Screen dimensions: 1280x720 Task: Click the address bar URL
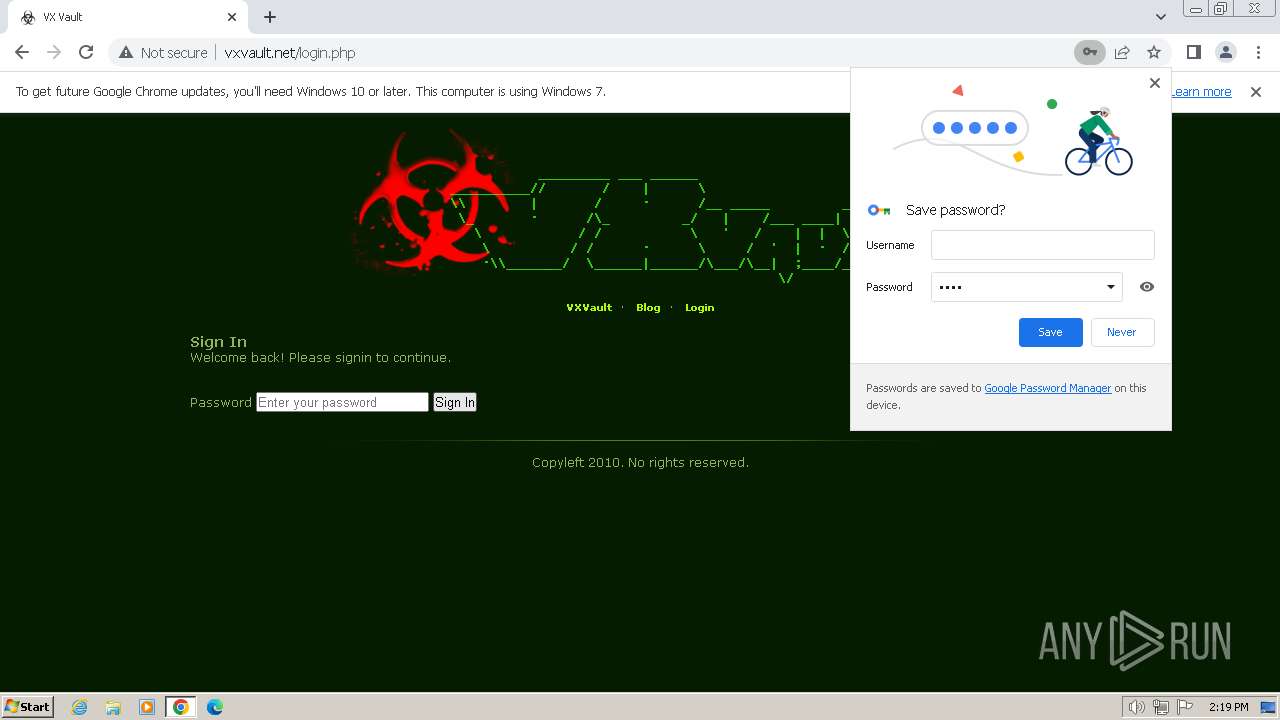290,53
